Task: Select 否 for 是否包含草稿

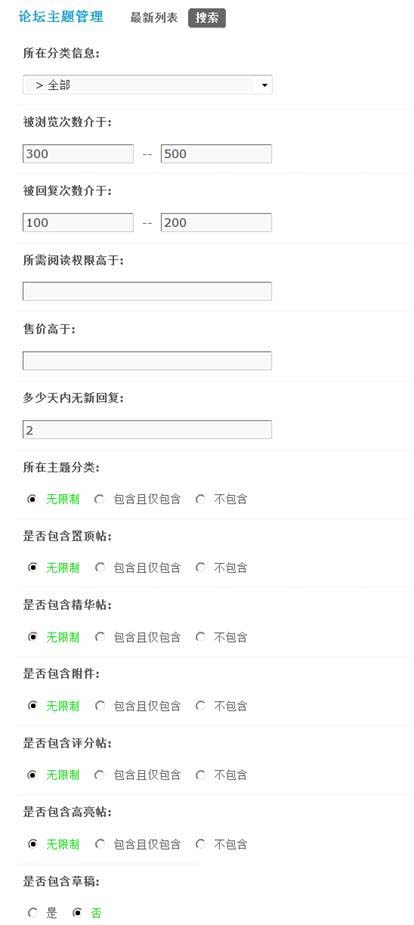Action: pyautogui.click(x=77, y=913)
